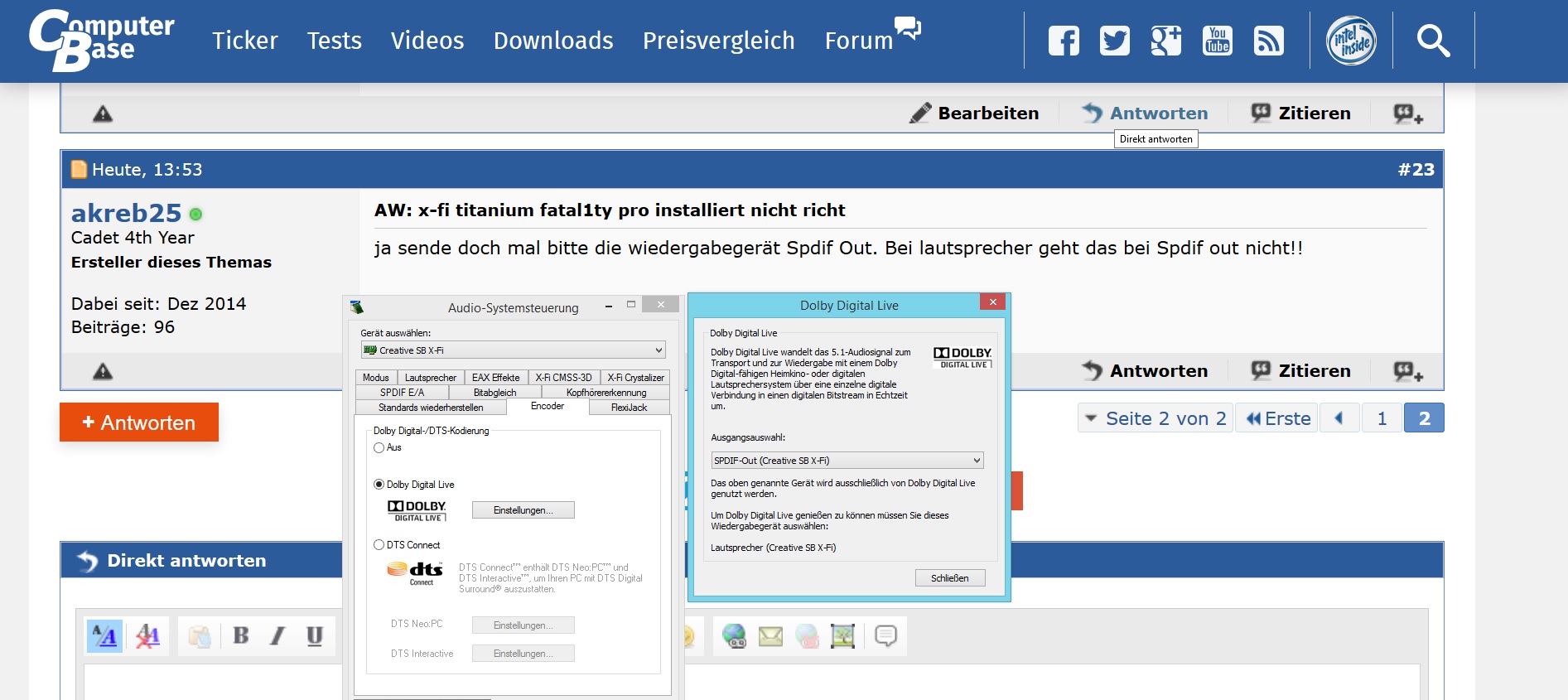Remove link icon in editor
The width and height of the screenshot is (1568, 700).
[807, 636]
